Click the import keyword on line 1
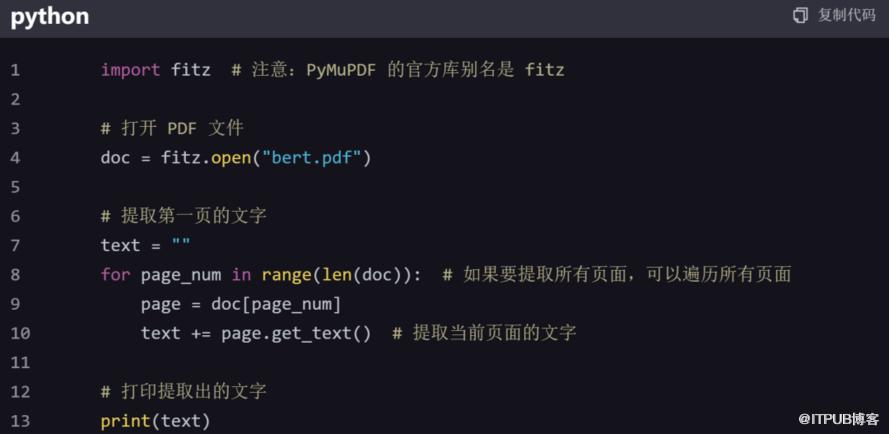889x434 pixels. point(130,70)
